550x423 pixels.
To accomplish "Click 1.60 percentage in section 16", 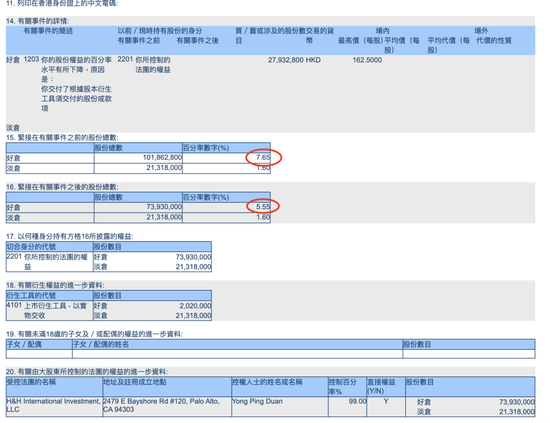I will click(x=263, y=217).
